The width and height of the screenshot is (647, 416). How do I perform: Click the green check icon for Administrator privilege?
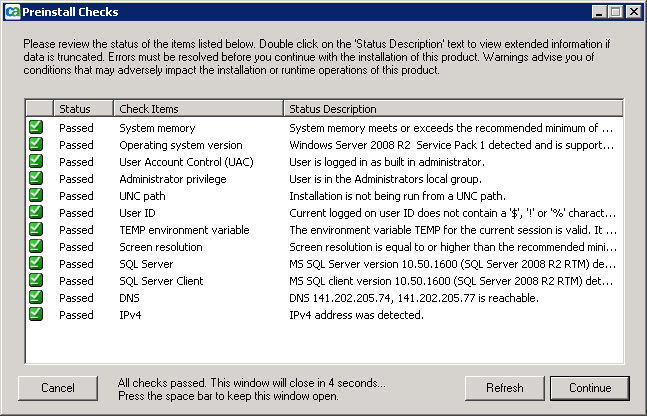[x=36, y=179]
